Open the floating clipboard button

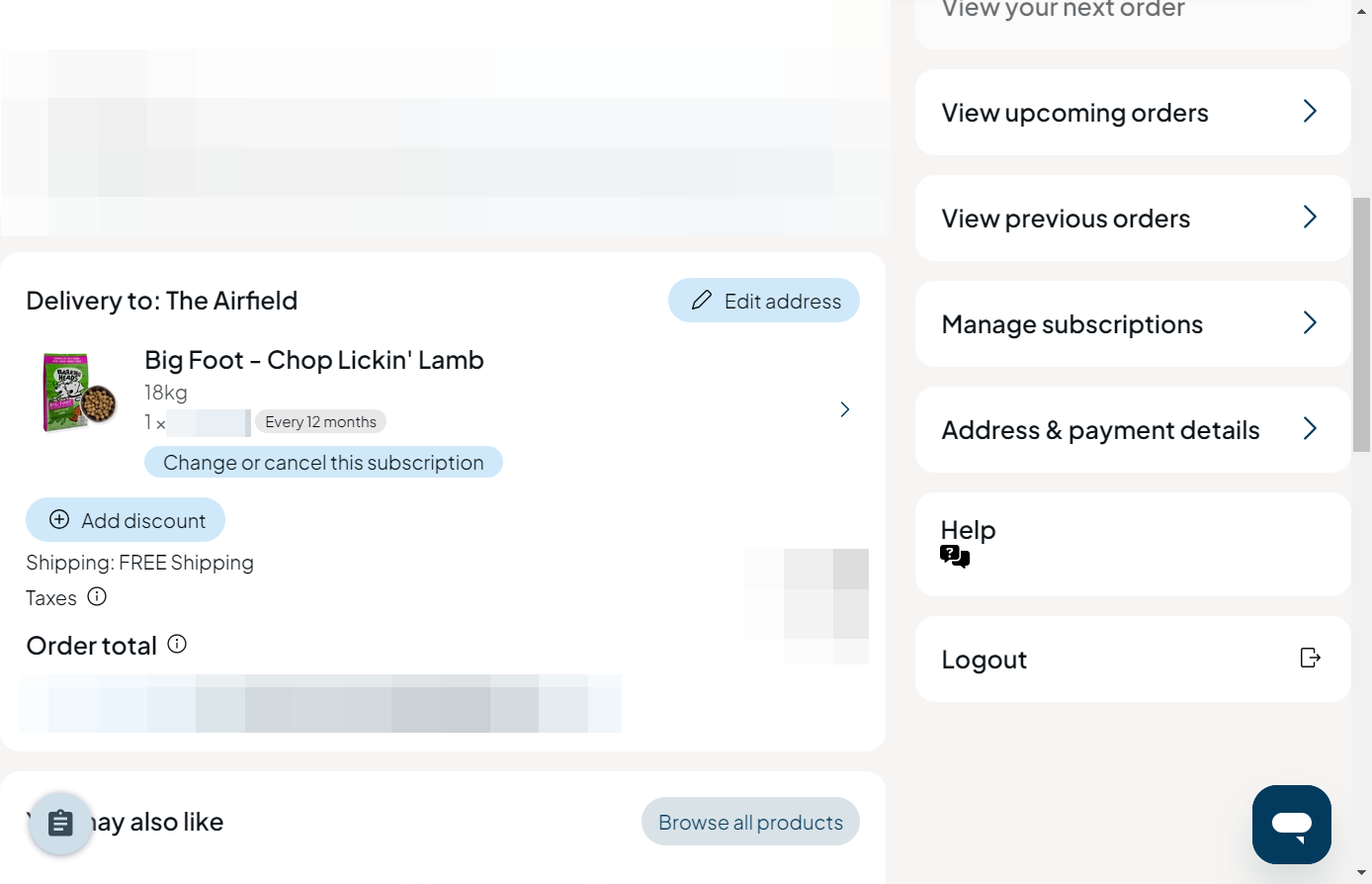tap(60, 823)
